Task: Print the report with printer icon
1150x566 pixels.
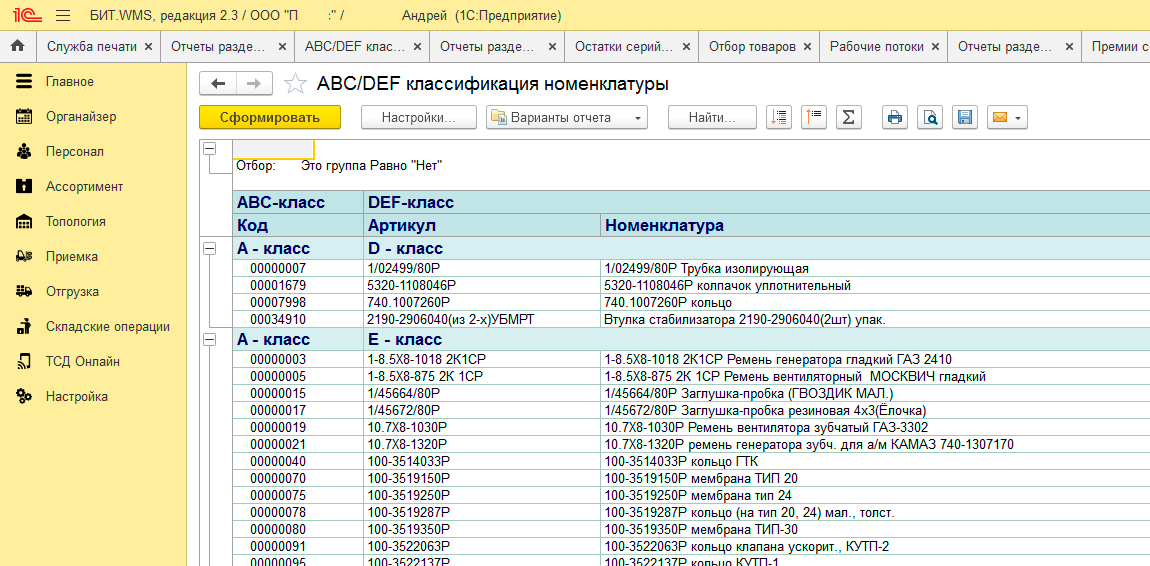Action: pyautogui.click(x=894, y=117)
